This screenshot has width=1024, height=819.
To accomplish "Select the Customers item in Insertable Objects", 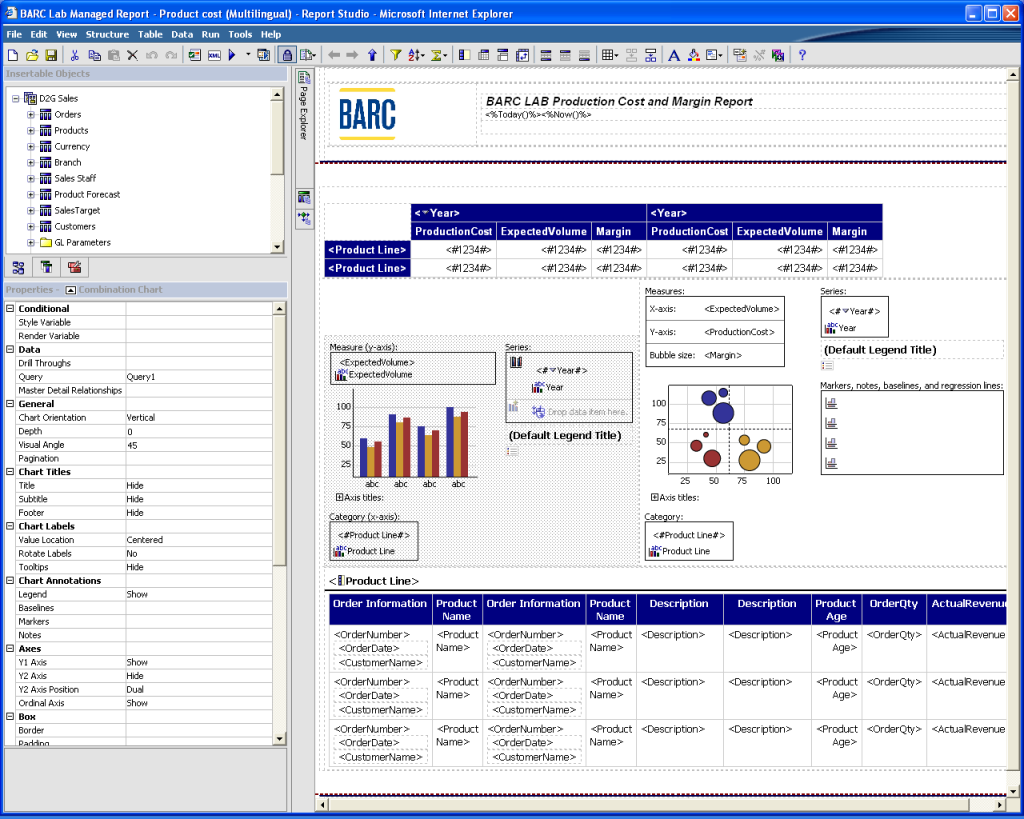I will (x=74, y=227).
